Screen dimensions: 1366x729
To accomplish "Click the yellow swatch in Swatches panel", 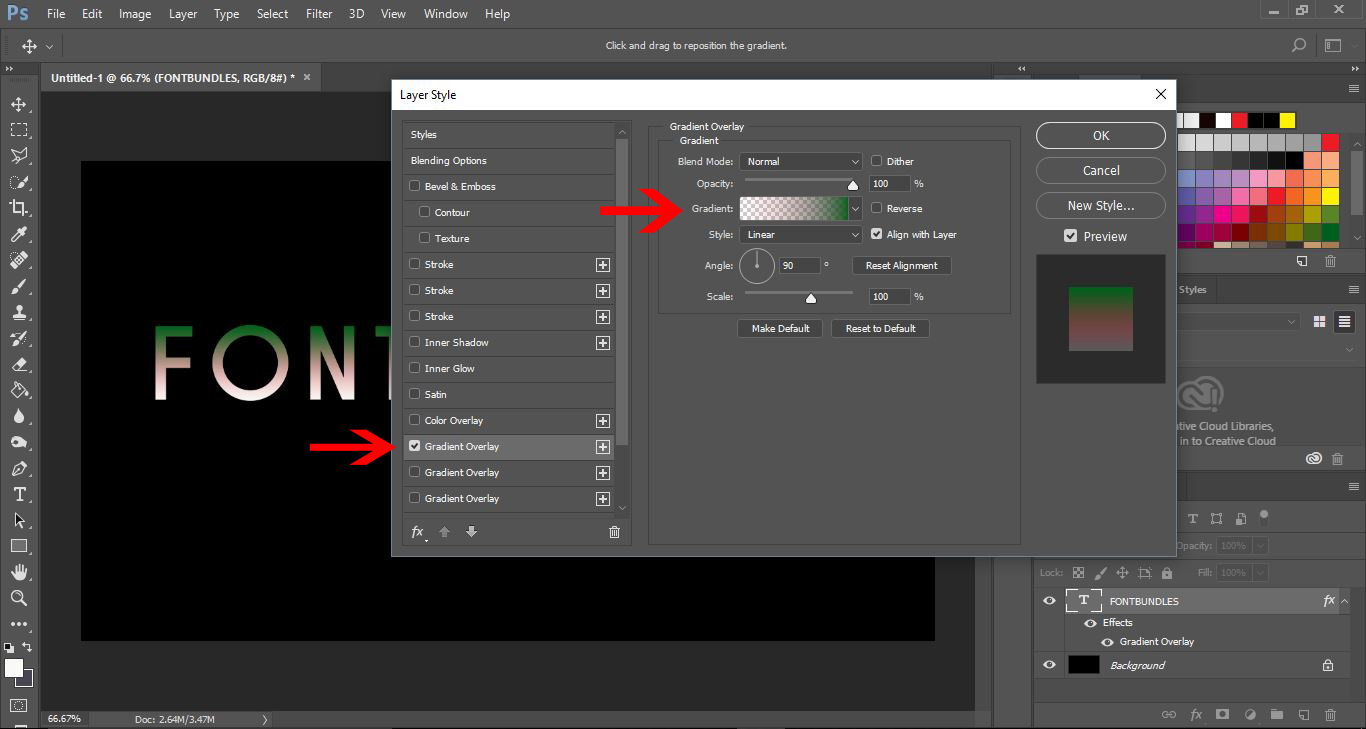I will (x=1287, y=120).
